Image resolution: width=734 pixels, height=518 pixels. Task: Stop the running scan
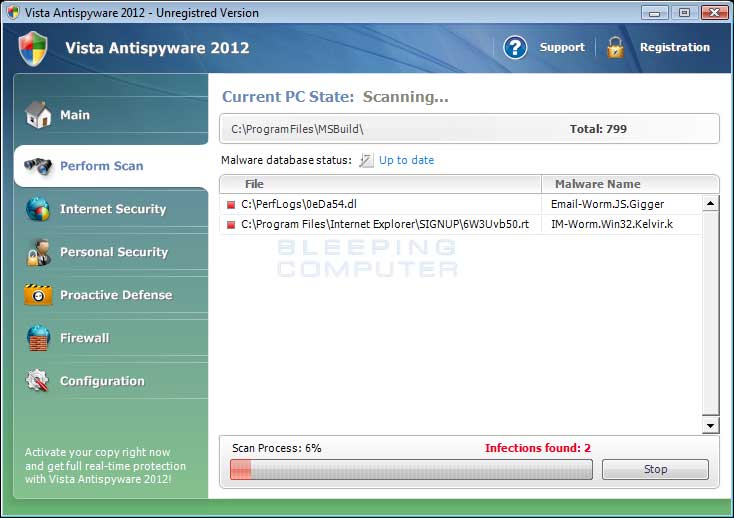point(655,469)
